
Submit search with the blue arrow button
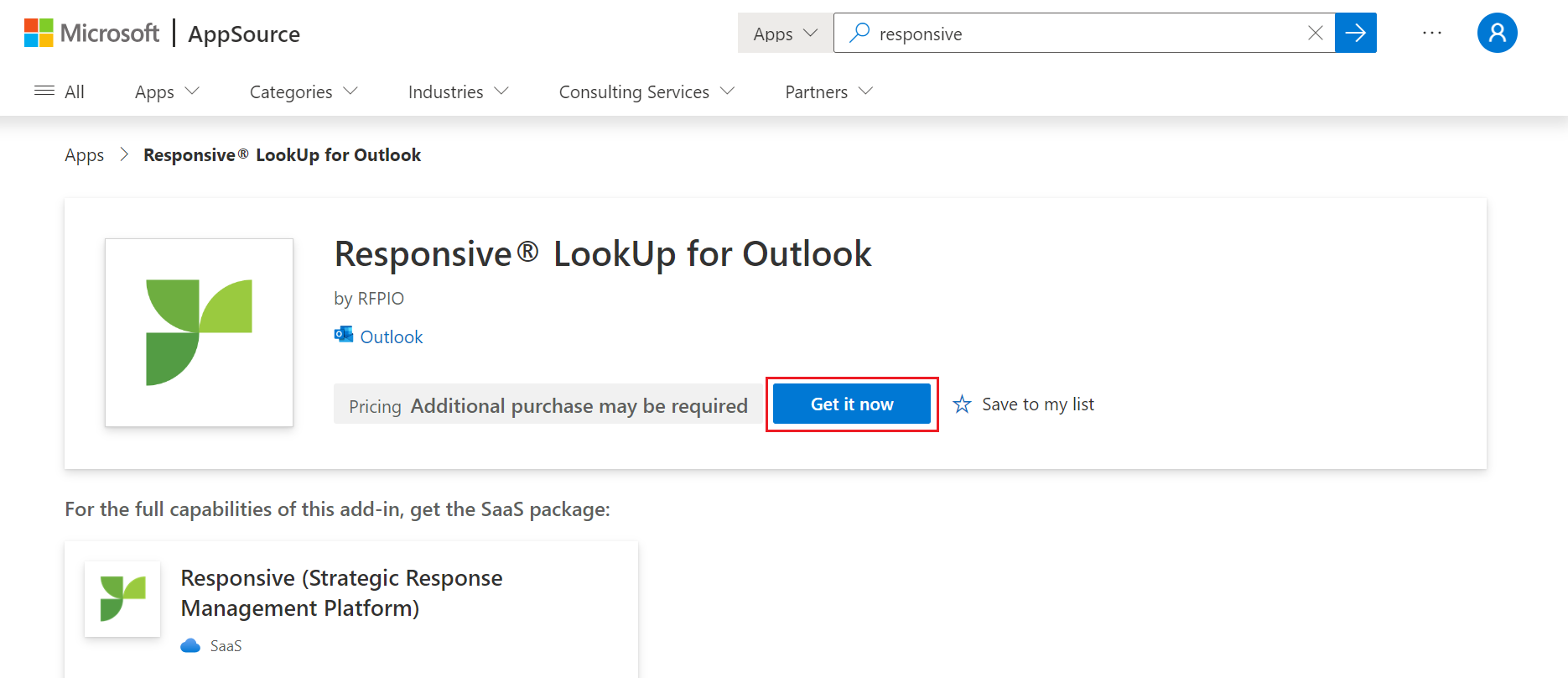coord(1356,33)
